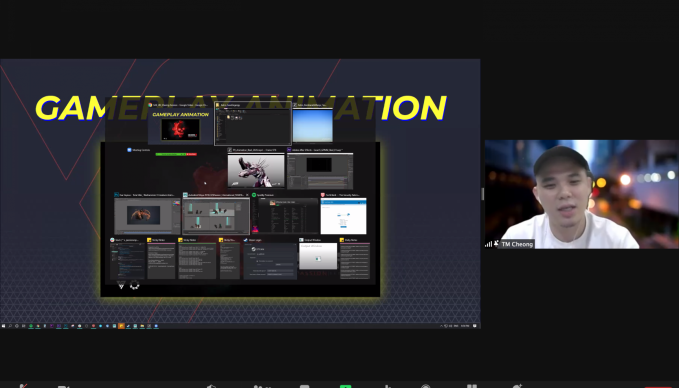Expand the hidden system tray icons chevron

pyautogui.click(x=441, y=326)
